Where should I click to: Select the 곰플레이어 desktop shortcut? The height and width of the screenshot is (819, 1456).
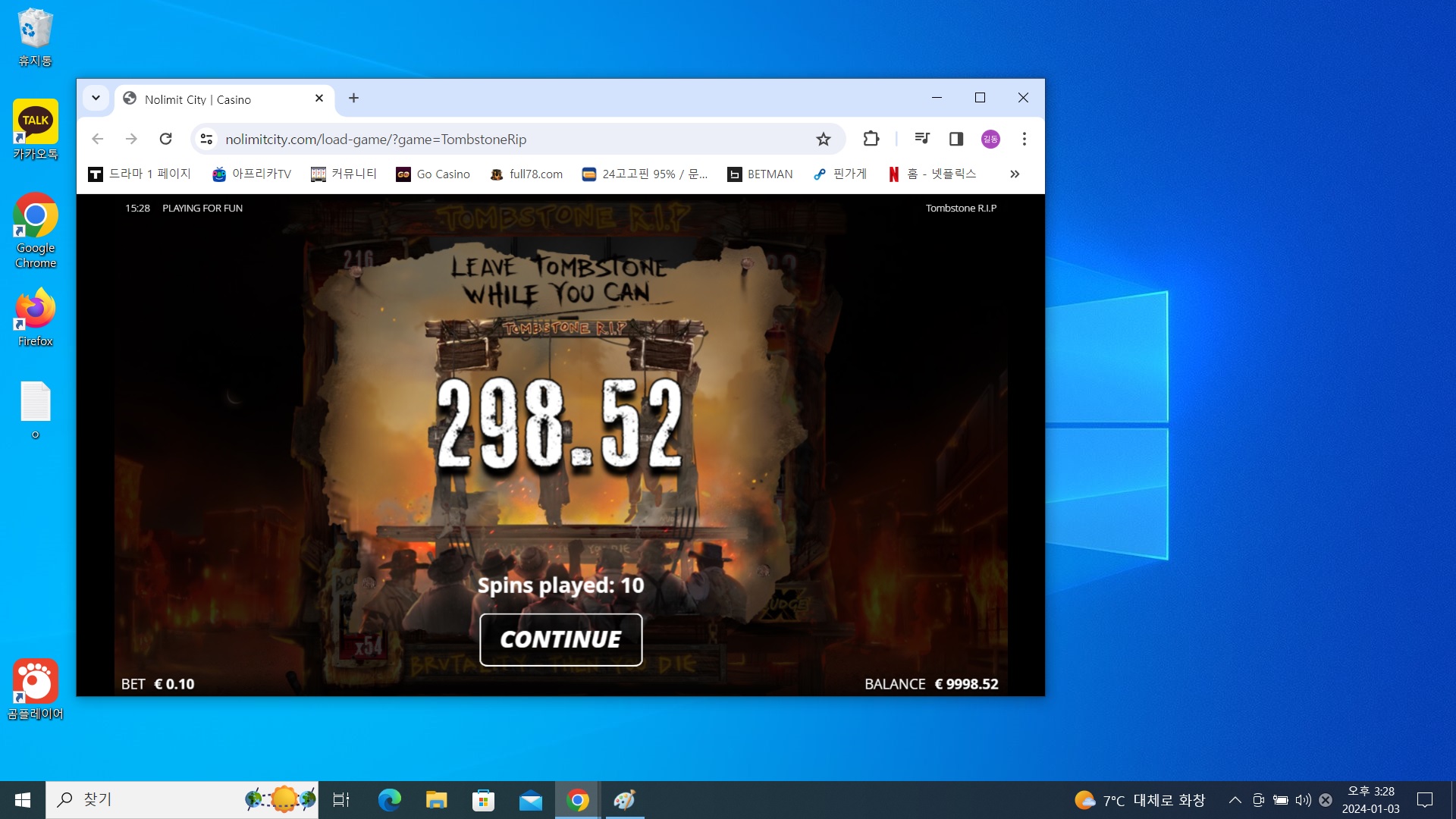coord(35,689)
